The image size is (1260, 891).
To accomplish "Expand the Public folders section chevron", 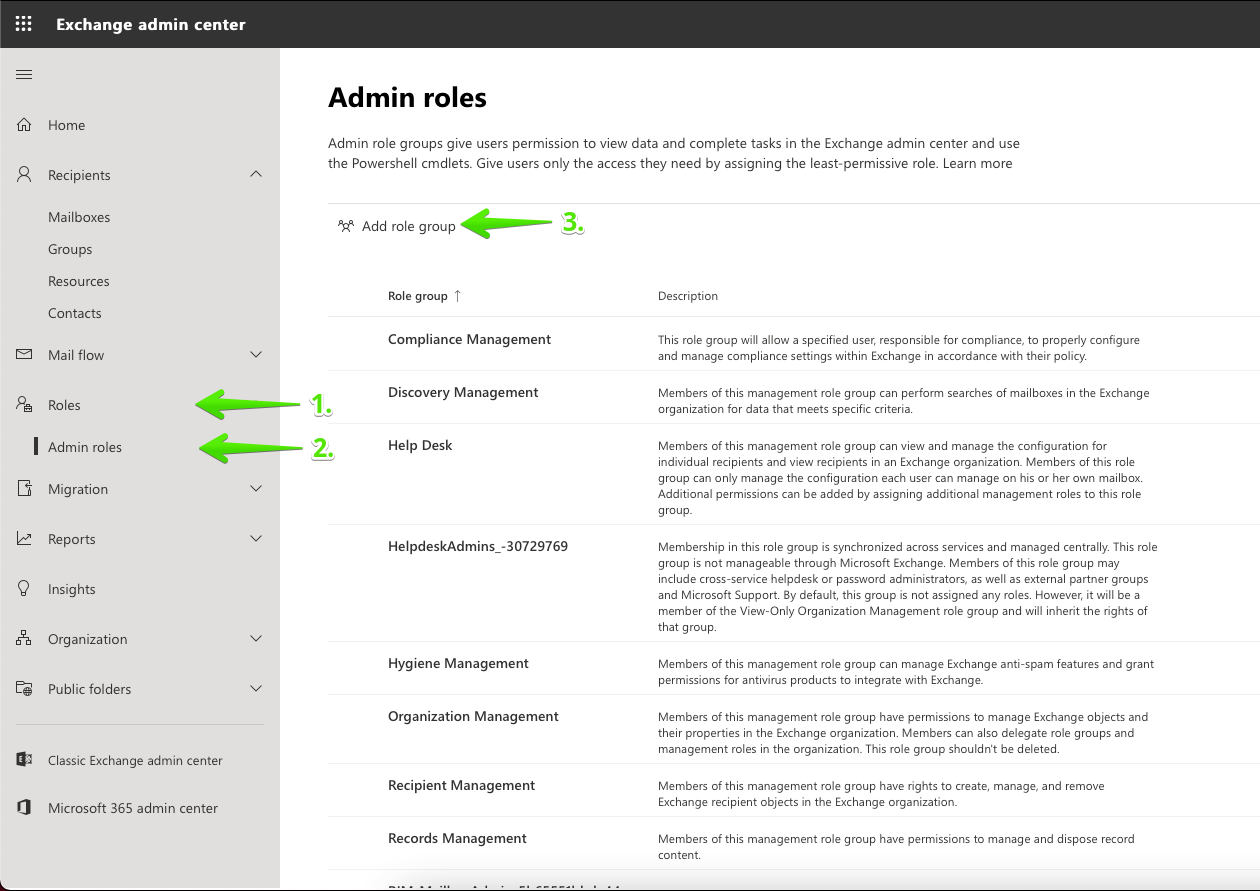I will 256,689.
